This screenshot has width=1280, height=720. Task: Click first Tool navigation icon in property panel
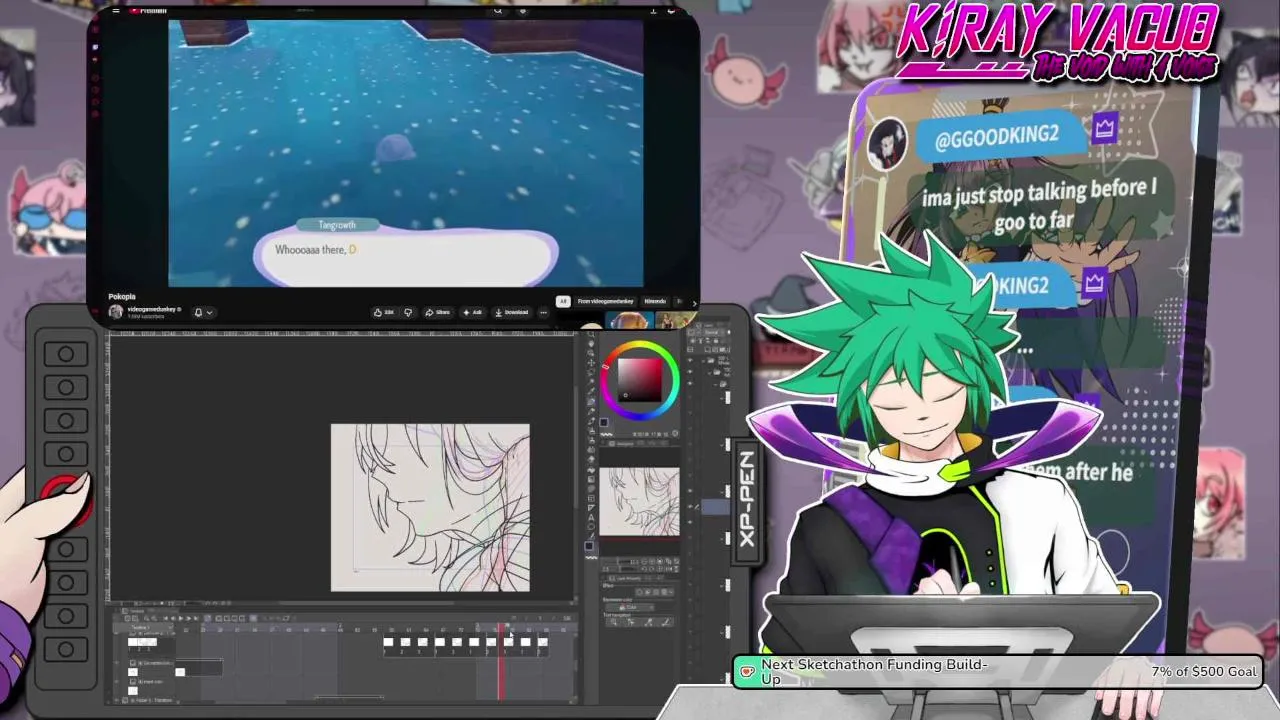[x=613, y=622]
